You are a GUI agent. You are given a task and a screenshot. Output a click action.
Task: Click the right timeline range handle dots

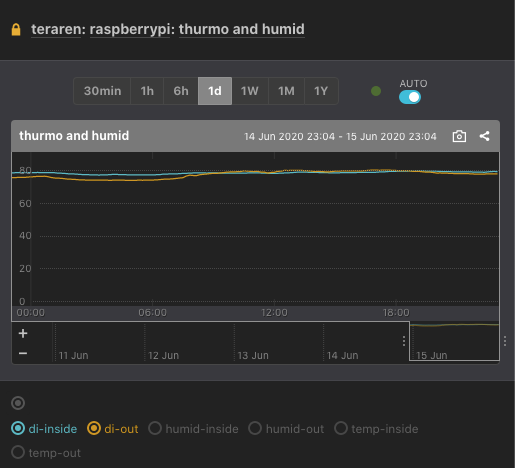[x=505, y=341]
